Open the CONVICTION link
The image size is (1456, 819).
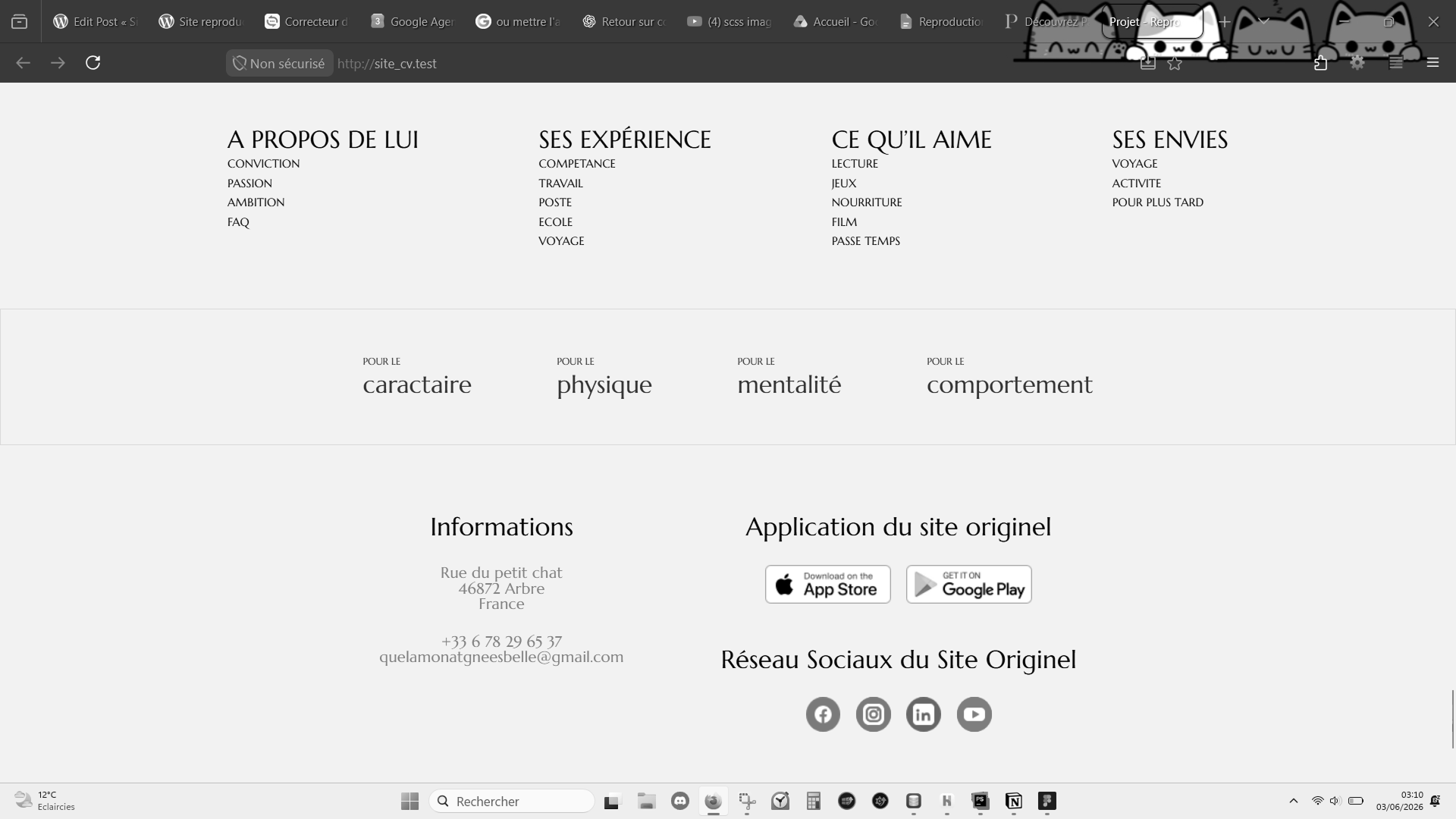tap(263, 164)
